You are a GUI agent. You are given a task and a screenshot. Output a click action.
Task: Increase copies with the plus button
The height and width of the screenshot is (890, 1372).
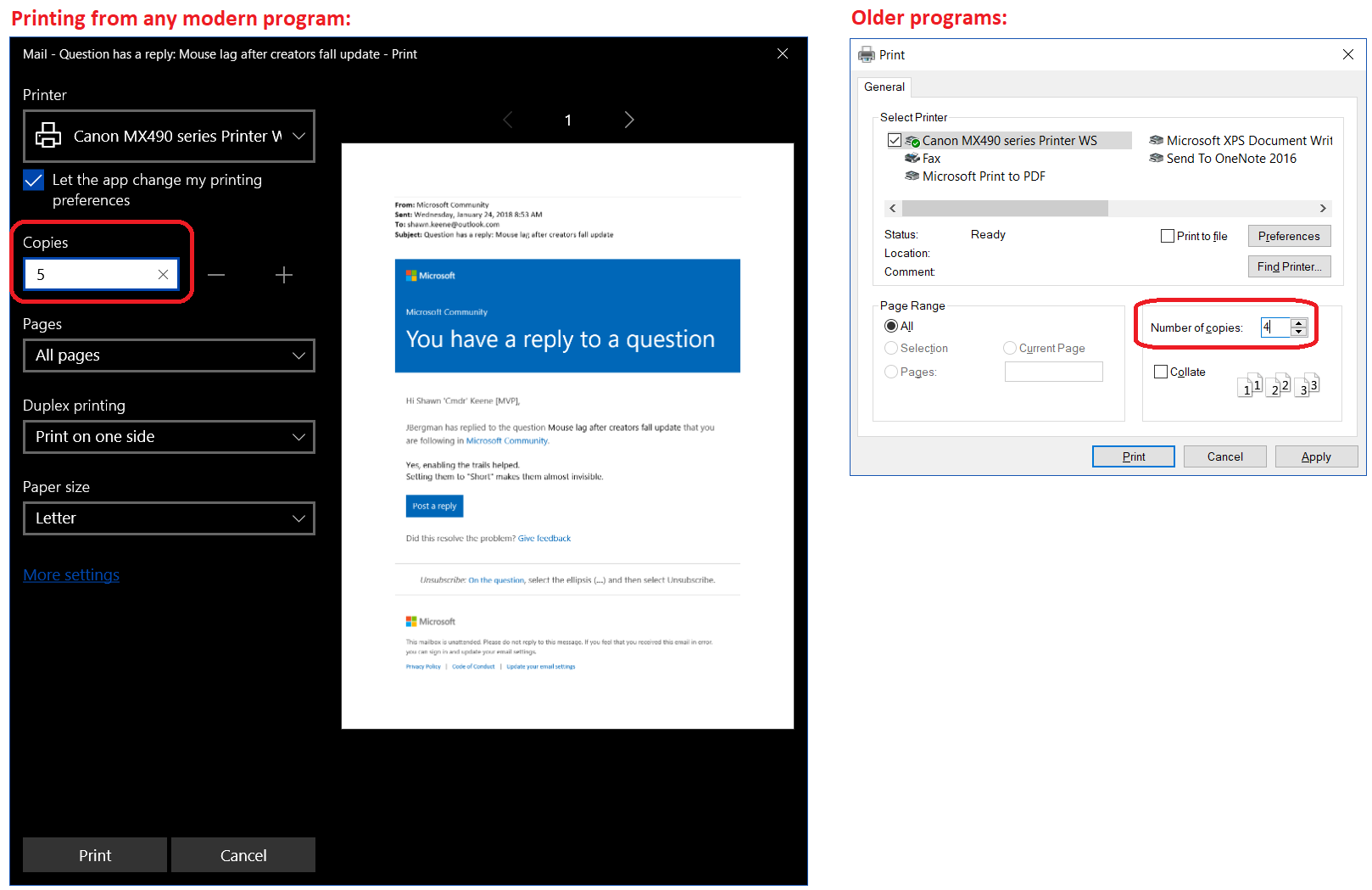click(x=284, y=274)
